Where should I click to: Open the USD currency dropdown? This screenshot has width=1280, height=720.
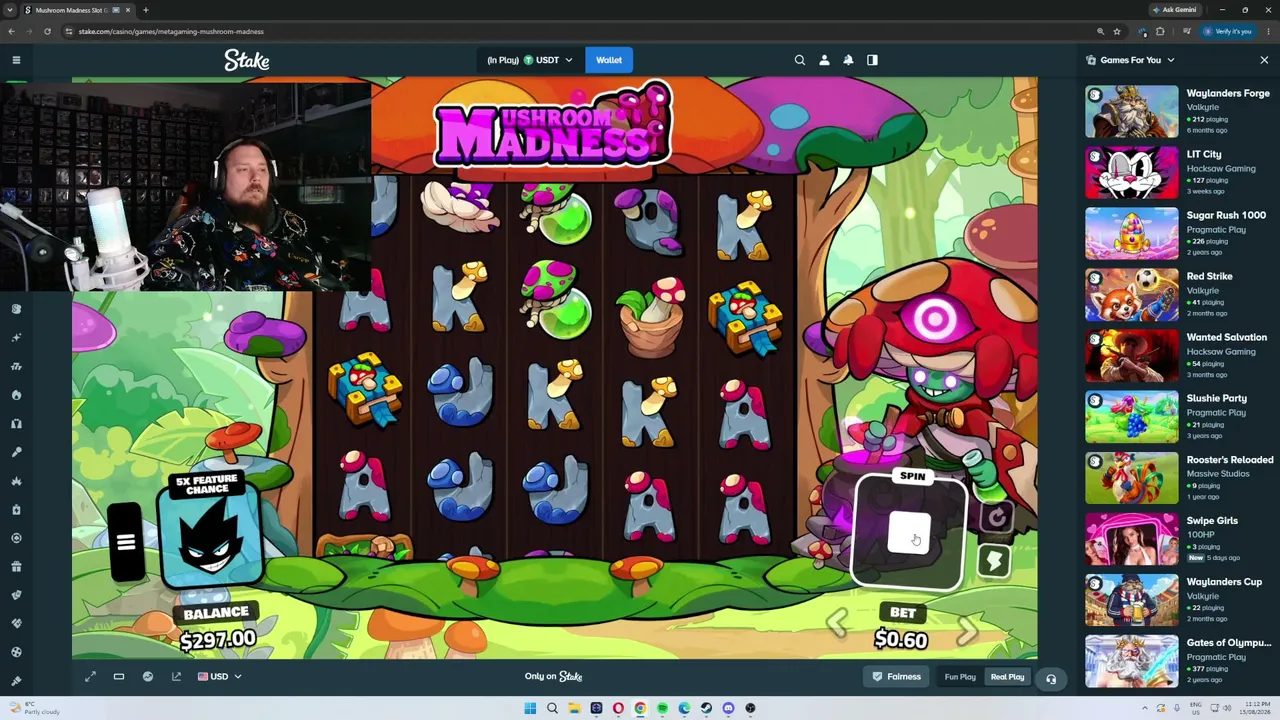tap(220, 677)
